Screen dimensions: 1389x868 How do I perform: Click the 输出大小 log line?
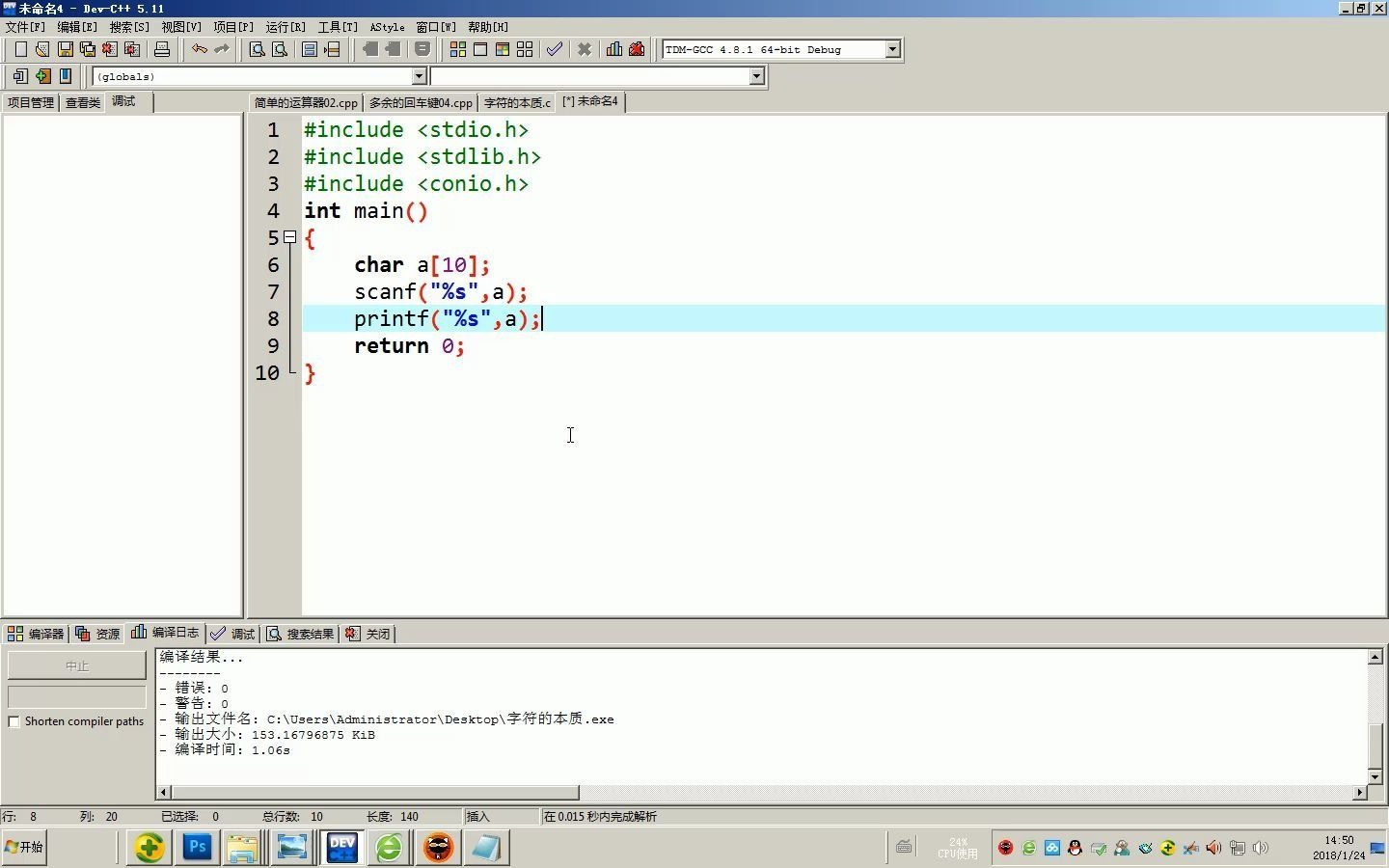pyautogui.click(x=267, y=735)
